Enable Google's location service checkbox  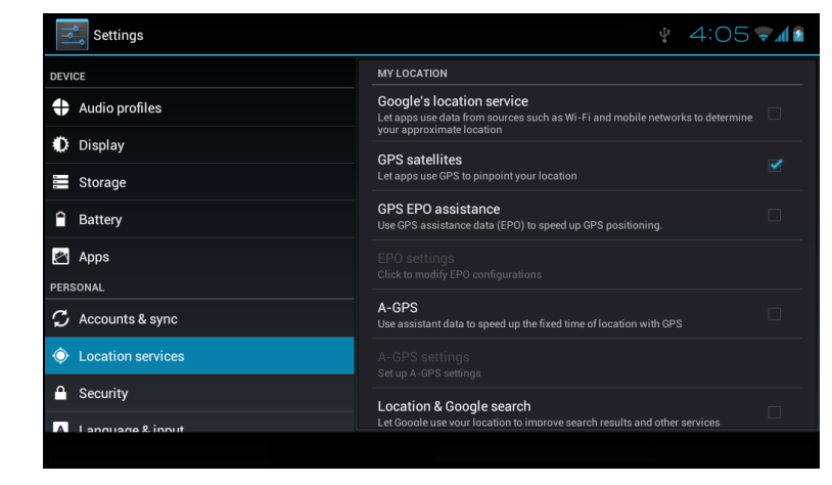tap(774, 114)
